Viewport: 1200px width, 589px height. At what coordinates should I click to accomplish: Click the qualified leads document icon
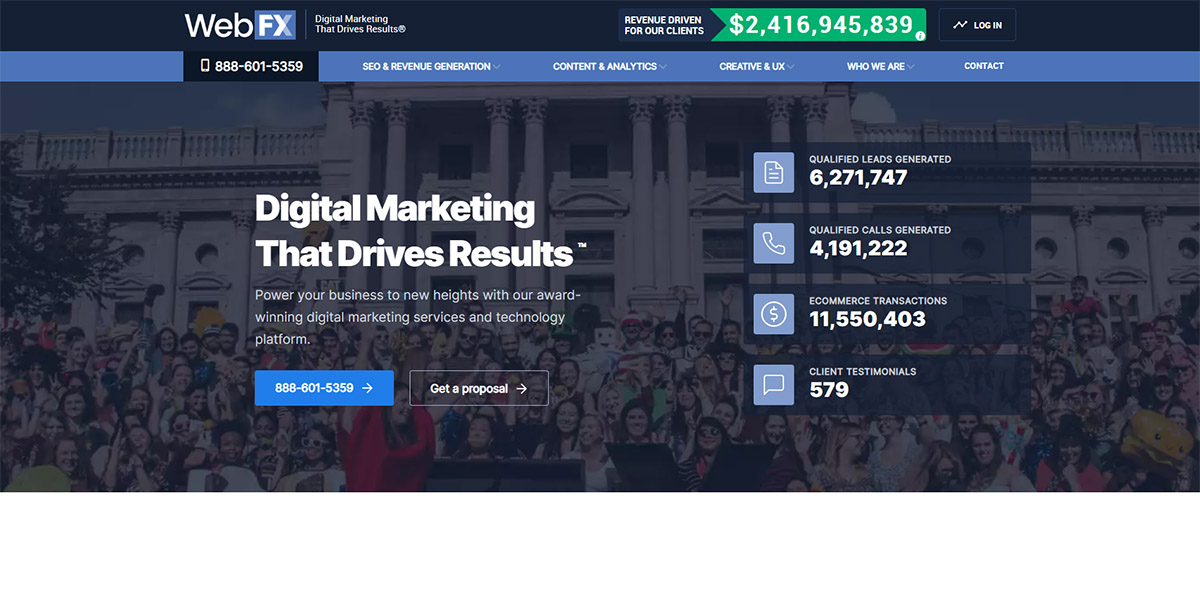click(773, 172)
